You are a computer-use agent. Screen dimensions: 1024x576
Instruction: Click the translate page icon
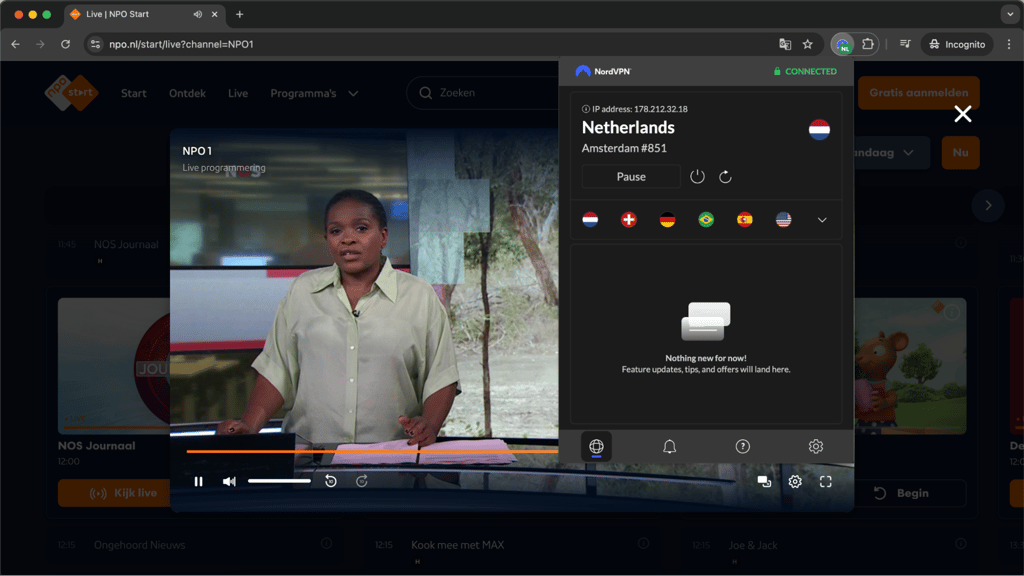[785, 44]
